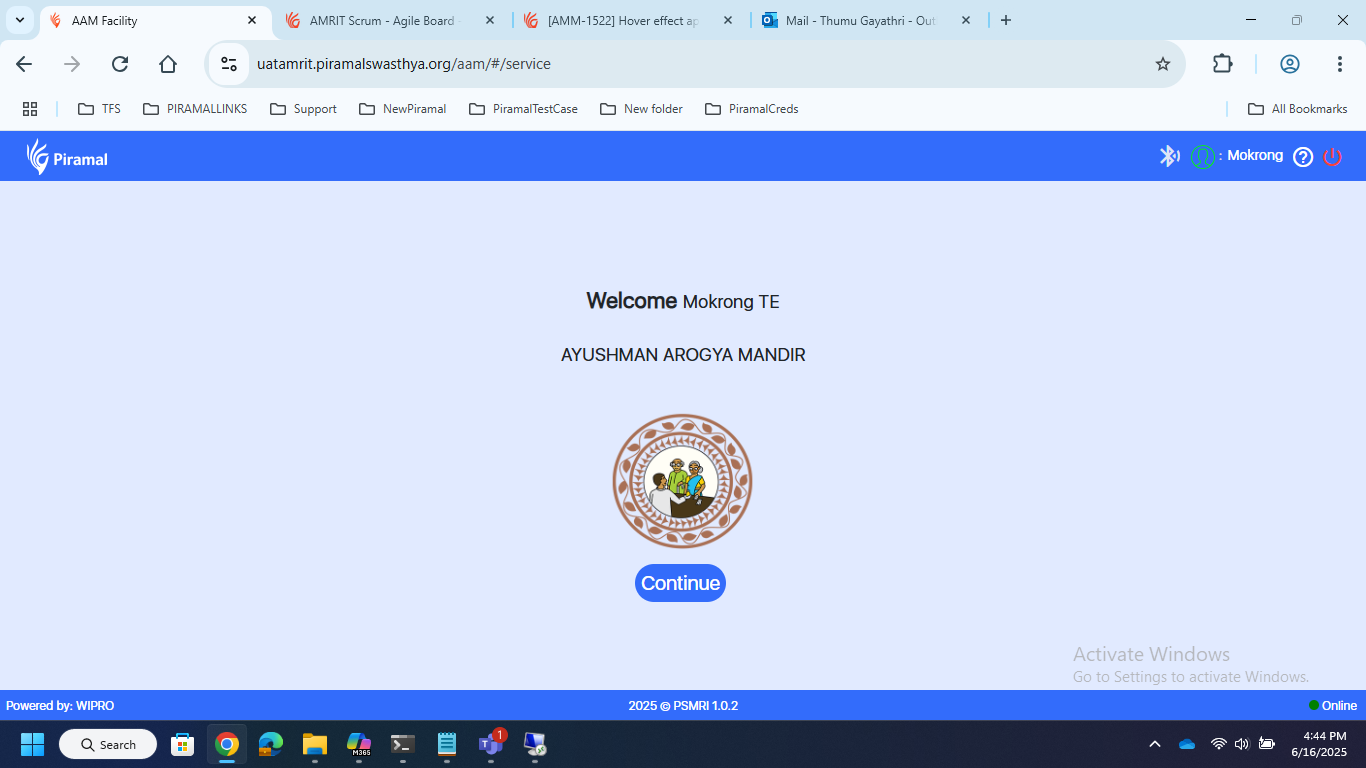Open Remote Desktop icon in taskbar
The image size is (1366, 768).
point(535,744)
